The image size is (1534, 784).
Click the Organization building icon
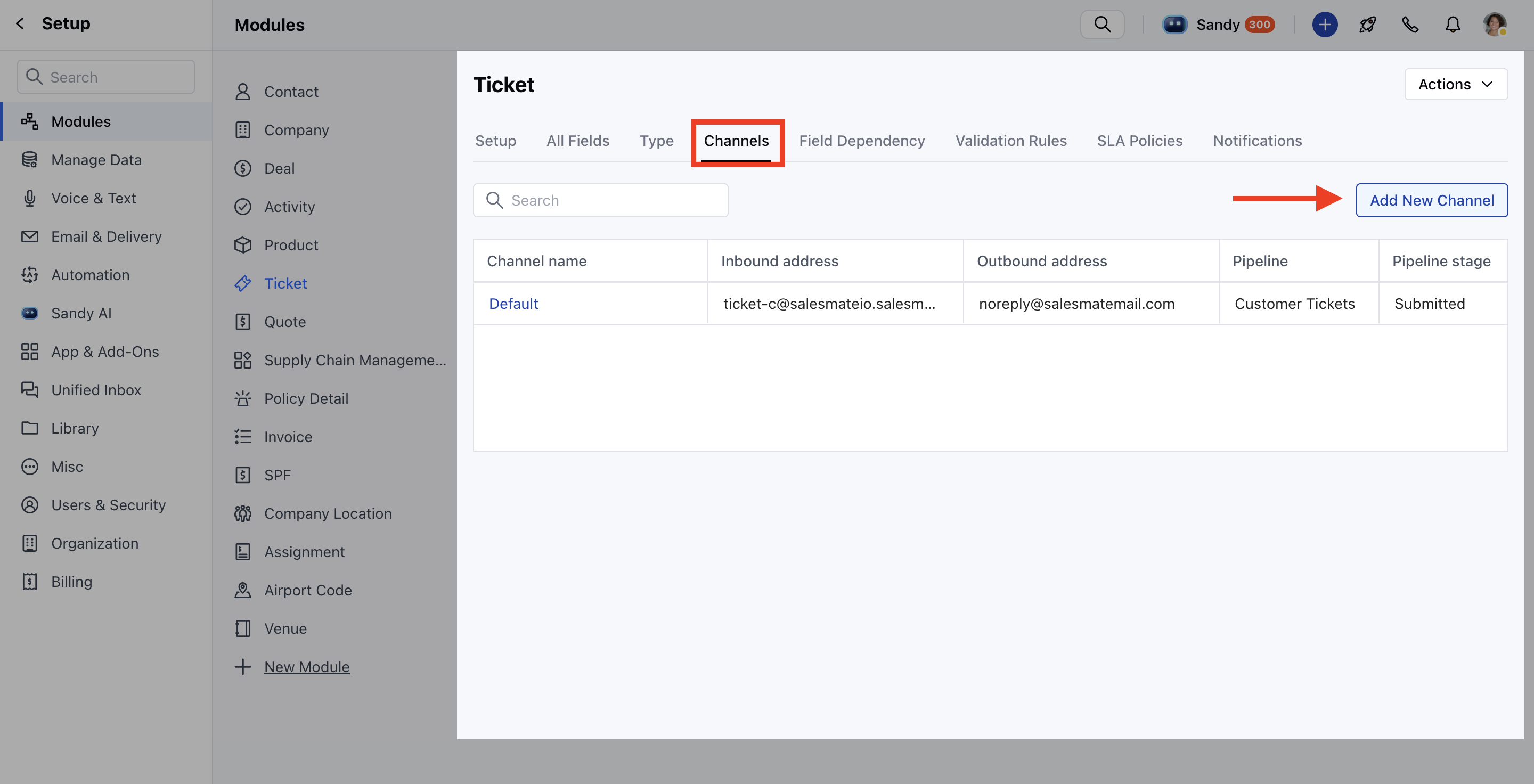tap(30, 543)
